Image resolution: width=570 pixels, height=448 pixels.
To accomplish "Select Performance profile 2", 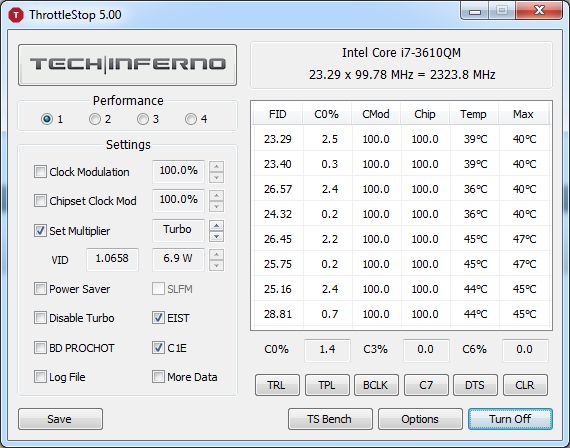I will 95,119.
